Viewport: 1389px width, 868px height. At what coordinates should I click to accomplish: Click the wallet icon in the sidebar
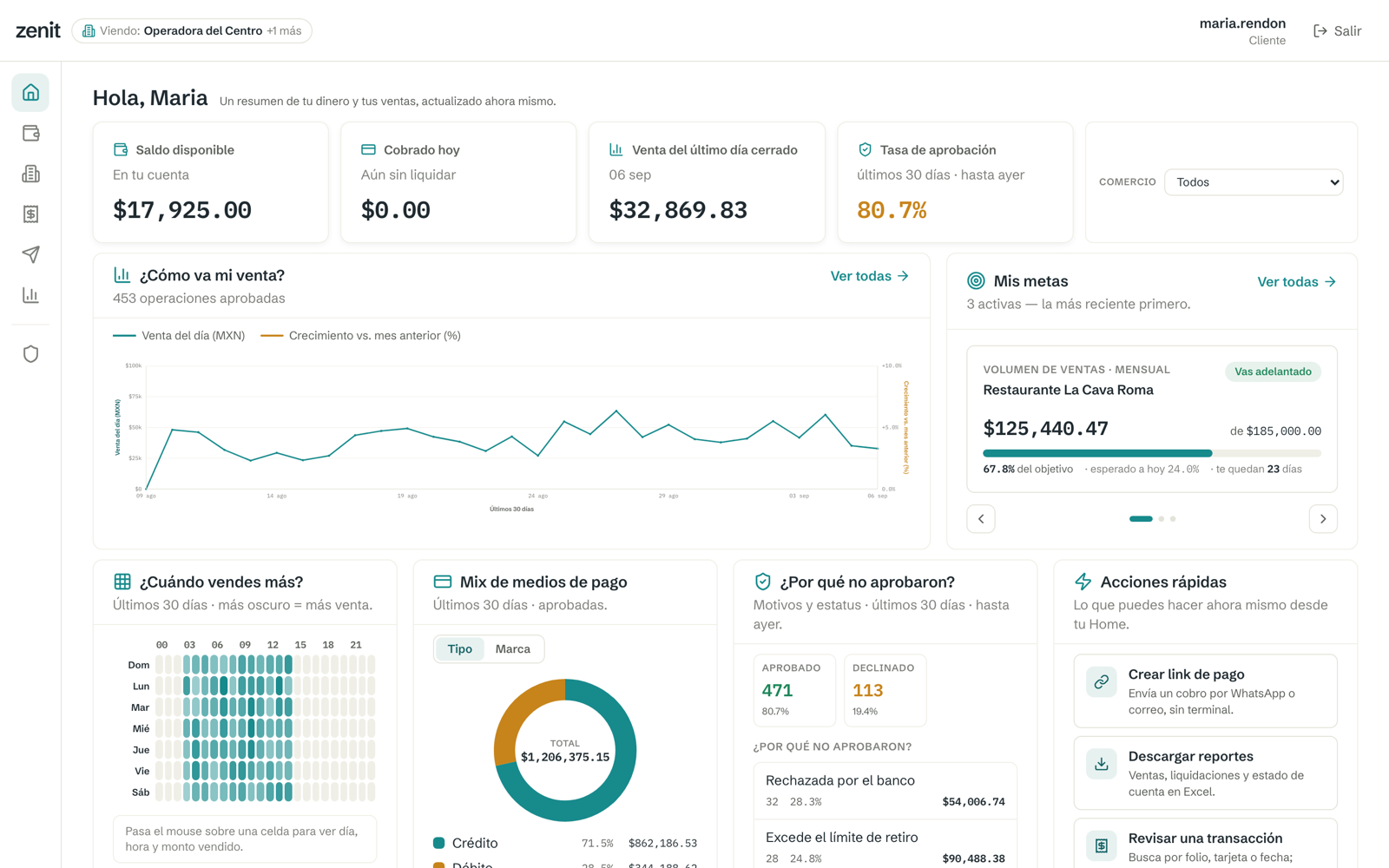[30, 133]
